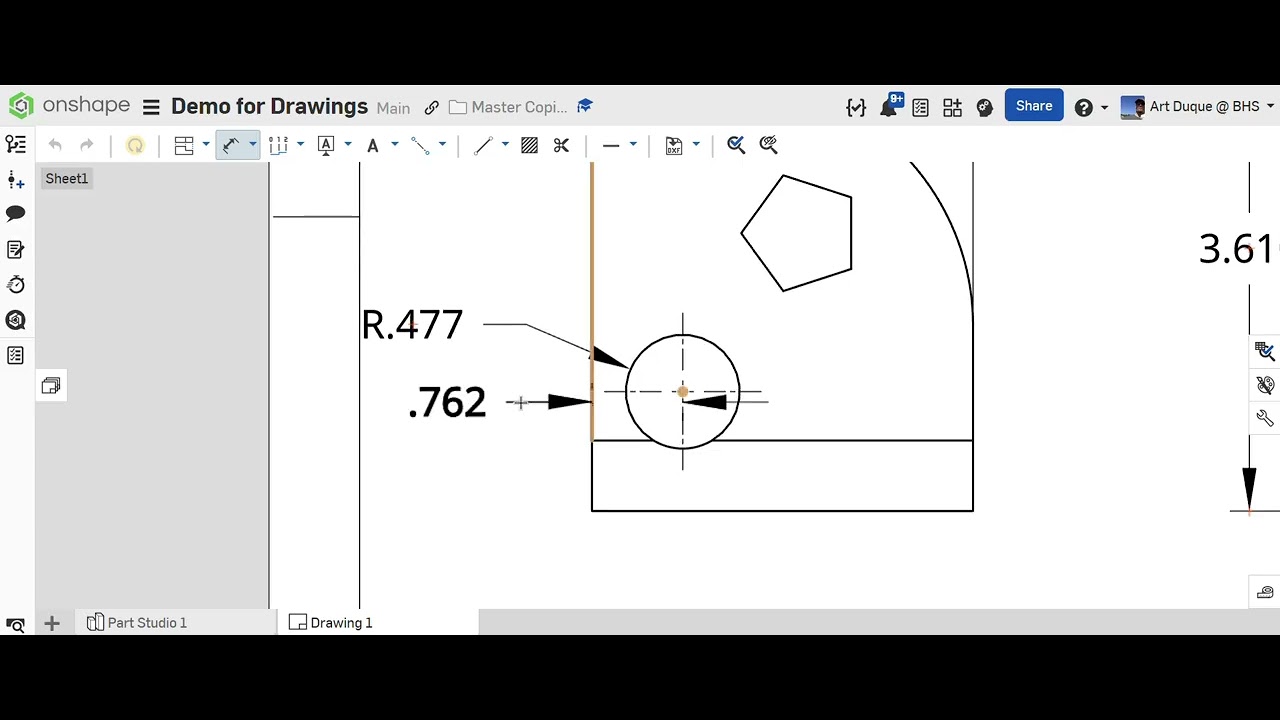Click the Main branch label
This screenshot has width=1280, height=720.
[x=393, y=108]
